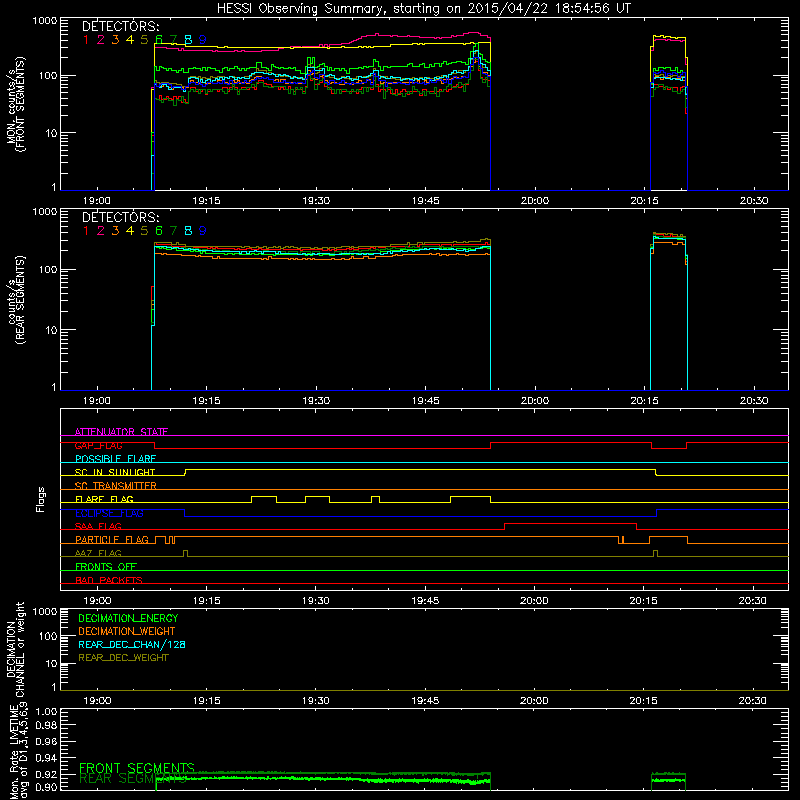Click blue detector number 9 in rear segments legend
Screen dimensions: 800x800
pyautogui.click(x=203, y=231)
